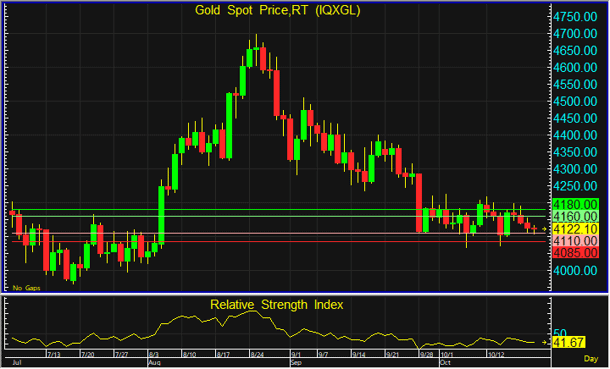Click the 9/7 date marker
Screen dimensions: 610x369
(x=323, y=355)
